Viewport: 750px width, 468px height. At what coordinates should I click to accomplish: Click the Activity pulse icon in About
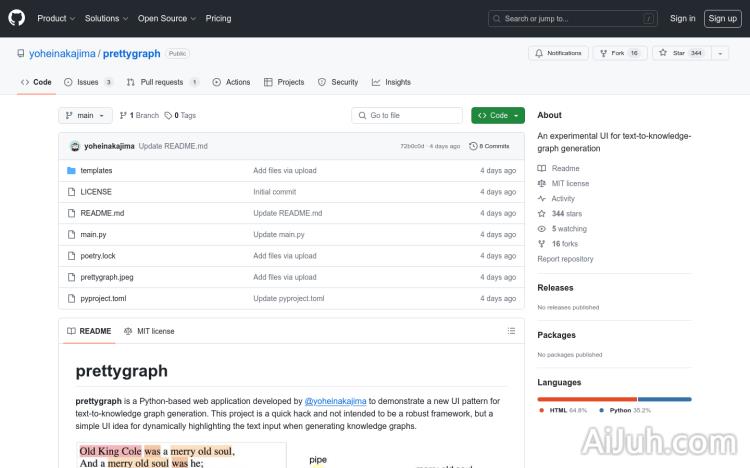pos(542,199)
